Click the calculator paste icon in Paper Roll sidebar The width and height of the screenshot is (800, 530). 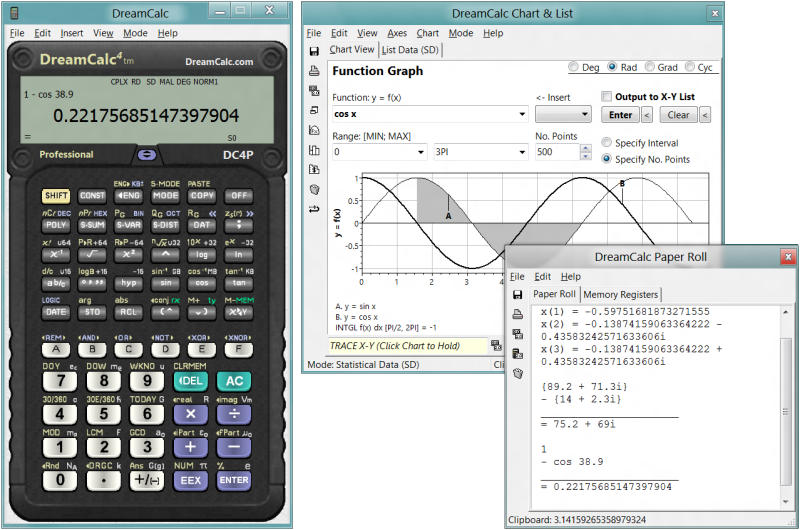[x=517, y=354]
